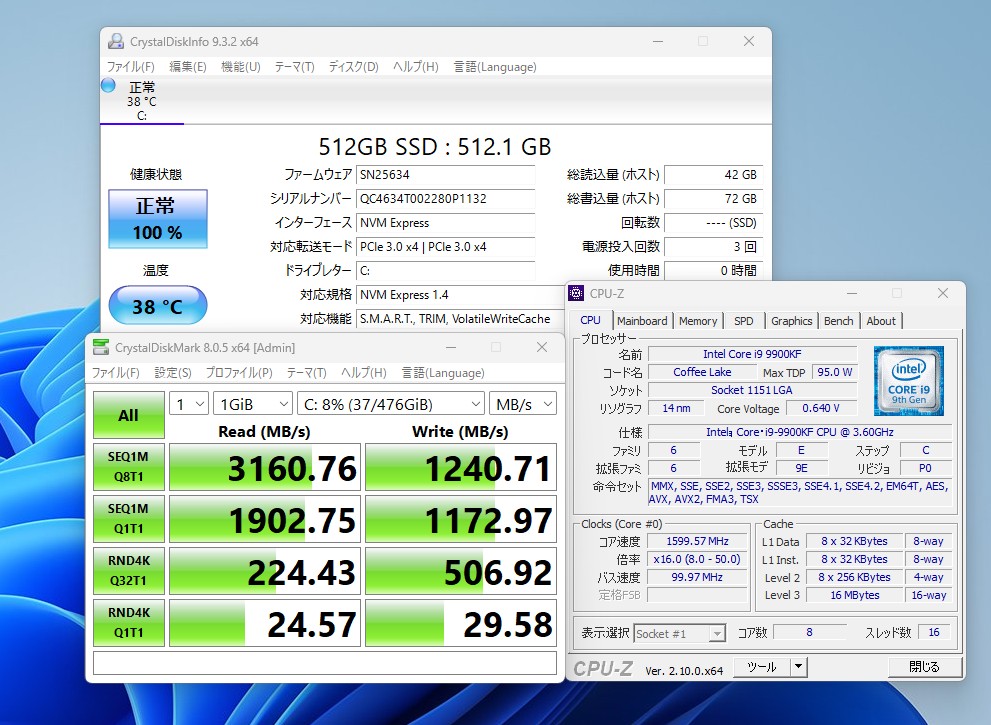
Task: Click the processor name Intel Core i9 9900KF
Action: click(752, 354)
